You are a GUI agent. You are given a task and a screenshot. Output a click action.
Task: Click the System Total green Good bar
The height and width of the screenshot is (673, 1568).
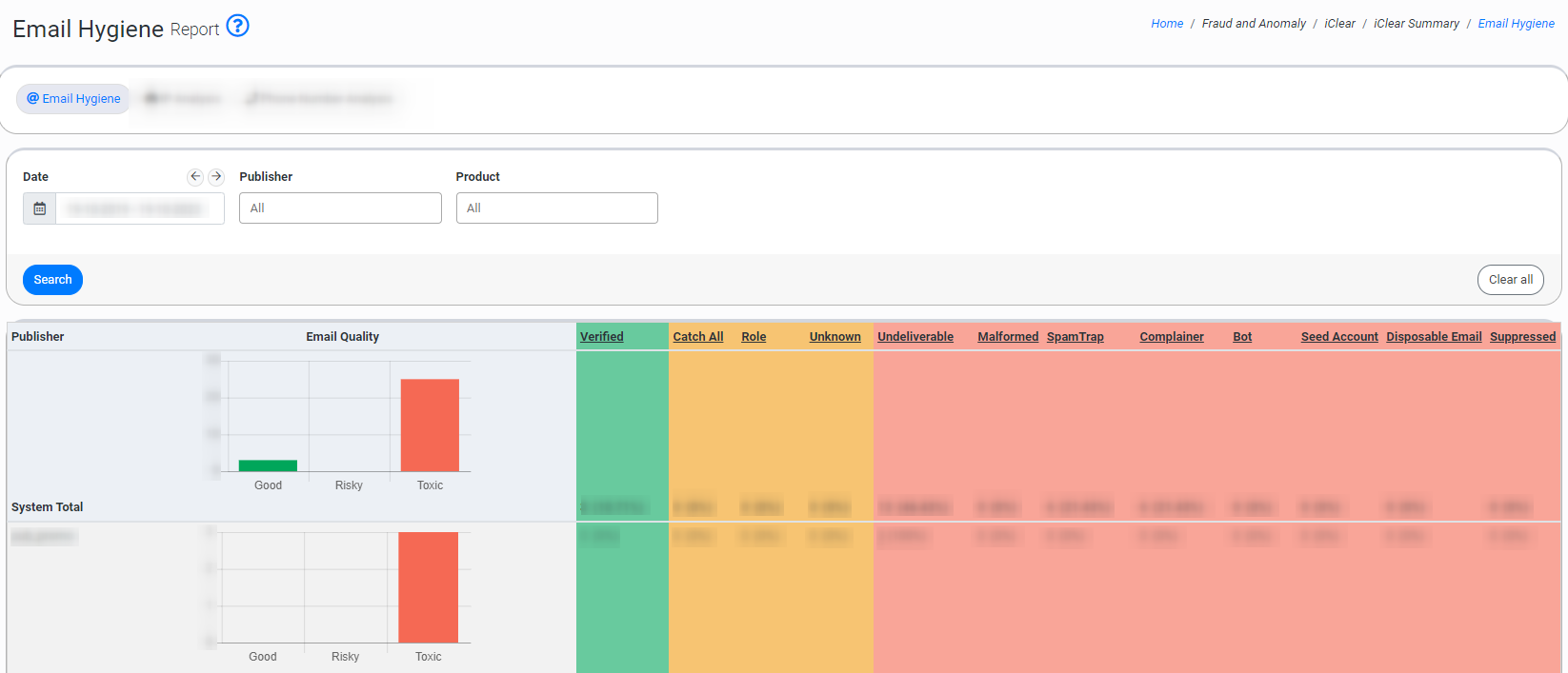268,465
